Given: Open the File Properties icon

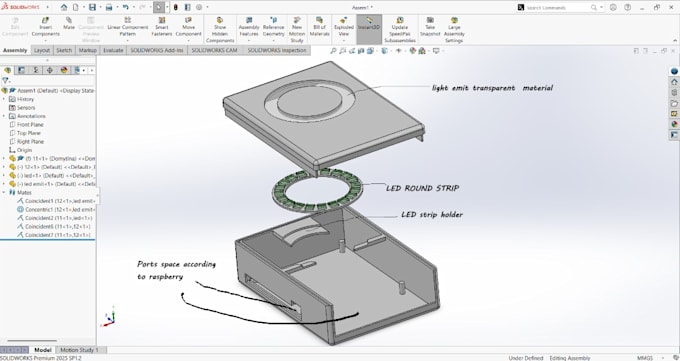Looking at the screenshot, I should click(x=187, y=7).
